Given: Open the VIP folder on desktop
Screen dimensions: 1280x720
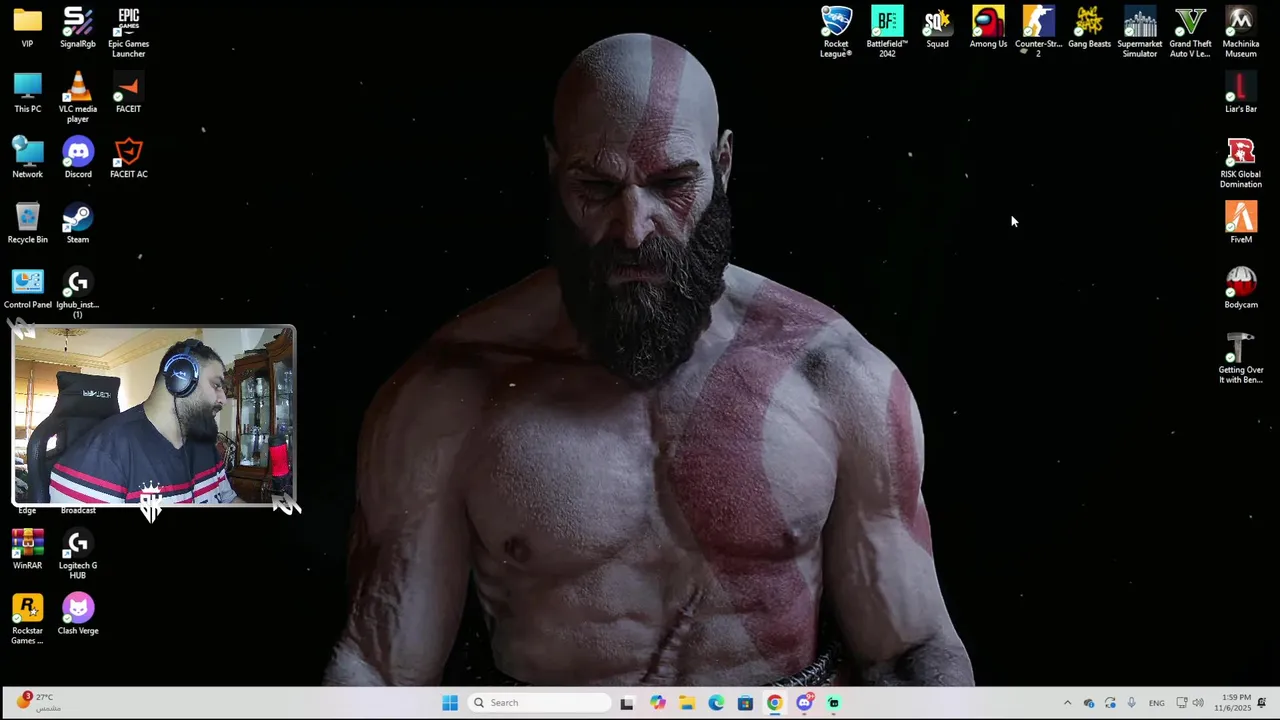Looking at the screenshot, I should (x=27, y=28).
